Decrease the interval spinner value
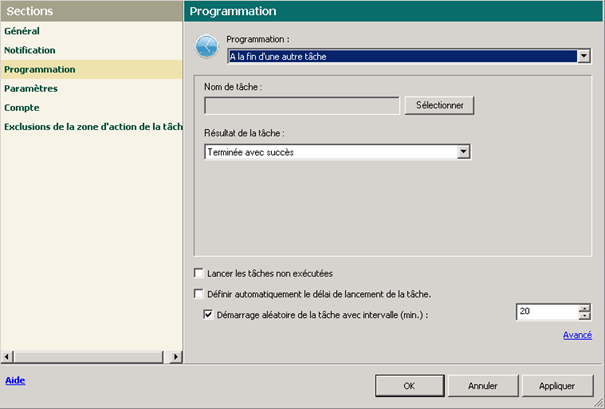This screenshot has height=409, width=605. pyautogui.click(x=584, y=317)
